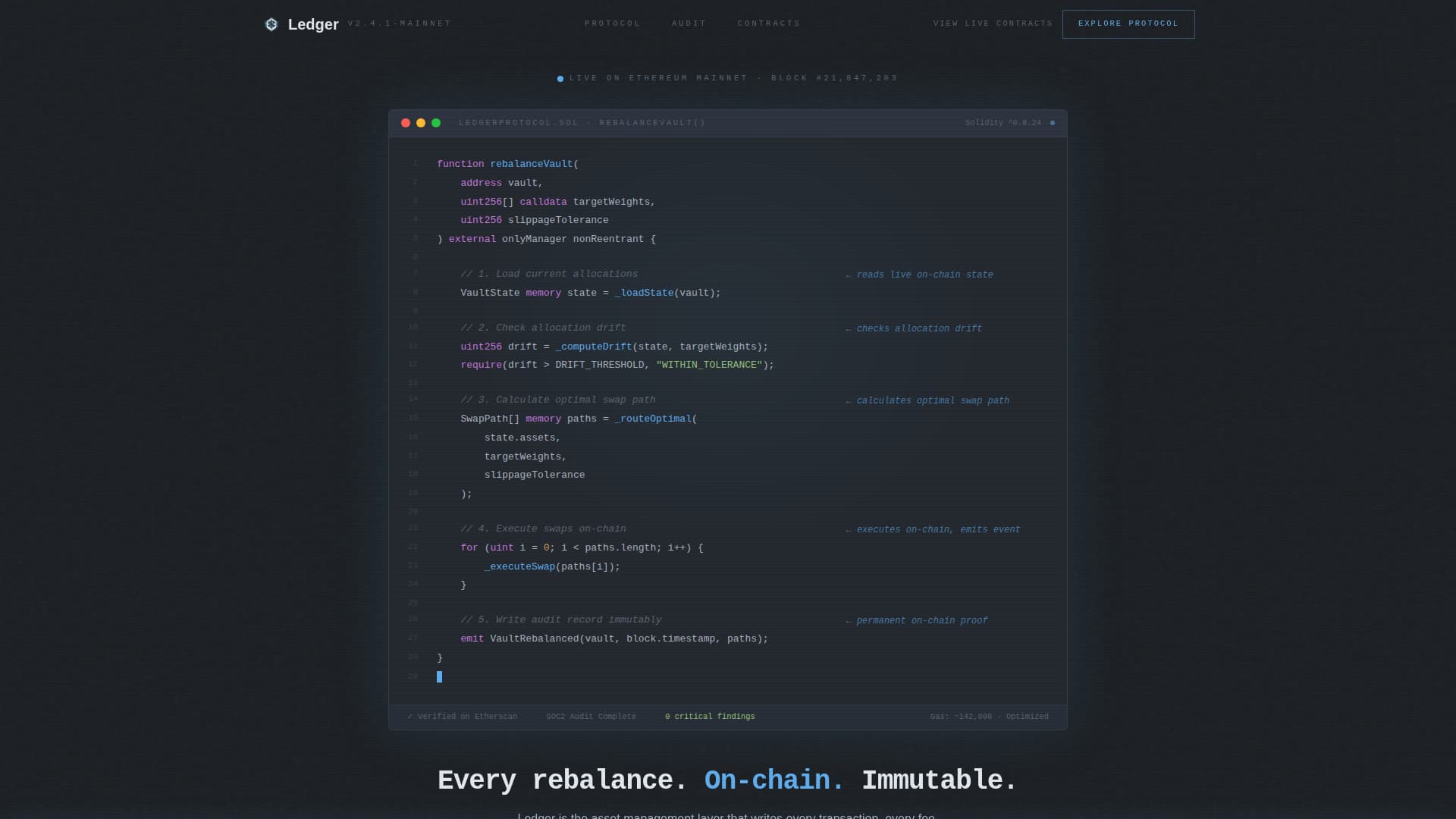Image resolution: width=1456 pixels, height=819 pixels.
Task: Click the Execute swaps on-chain comment
Action: 543,529
